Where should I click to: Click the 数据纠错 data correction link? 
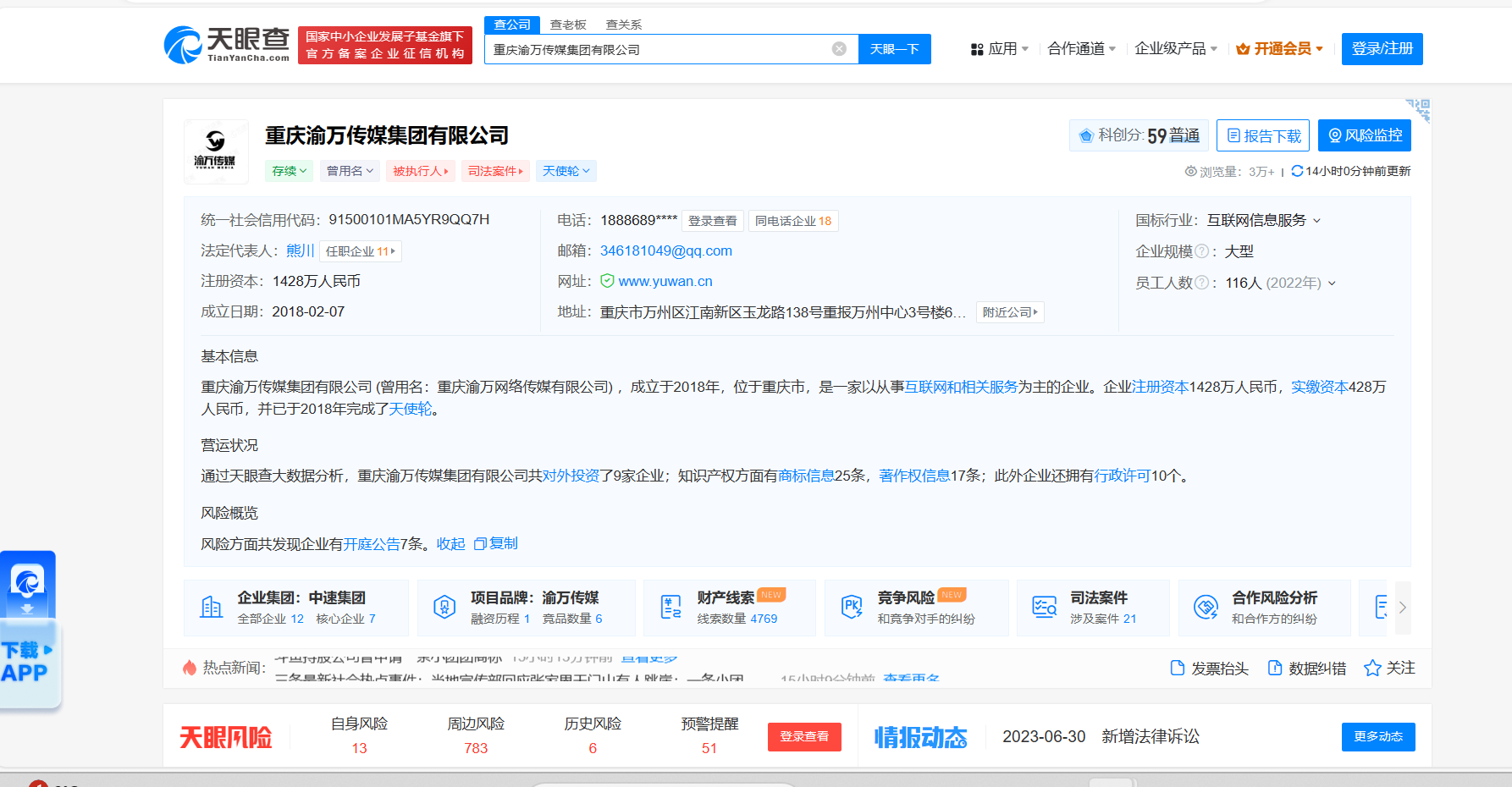tap(1306, 669)
